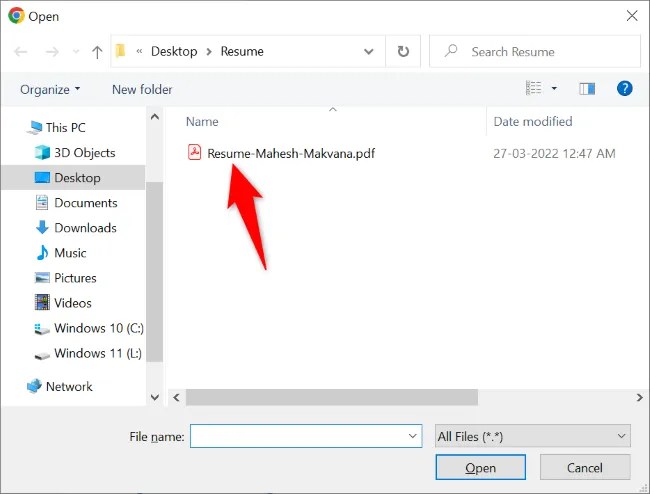Open the view options dropdown arrow
650x494 pixels.
click(x=554, y=88)
